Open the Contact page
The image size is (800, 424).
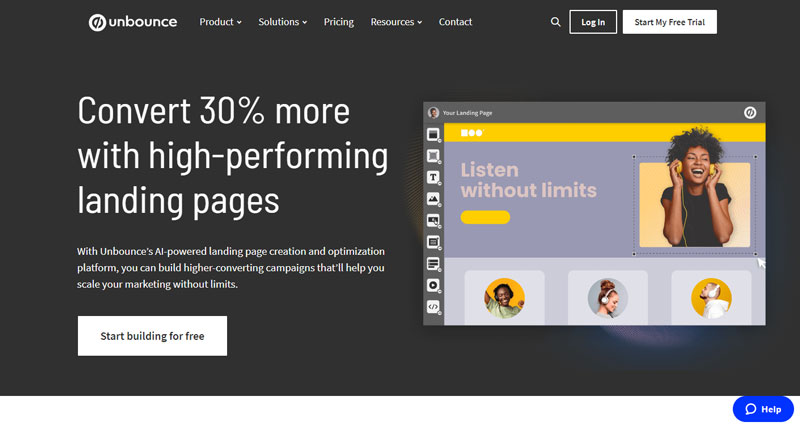click(x=455, y=22)
